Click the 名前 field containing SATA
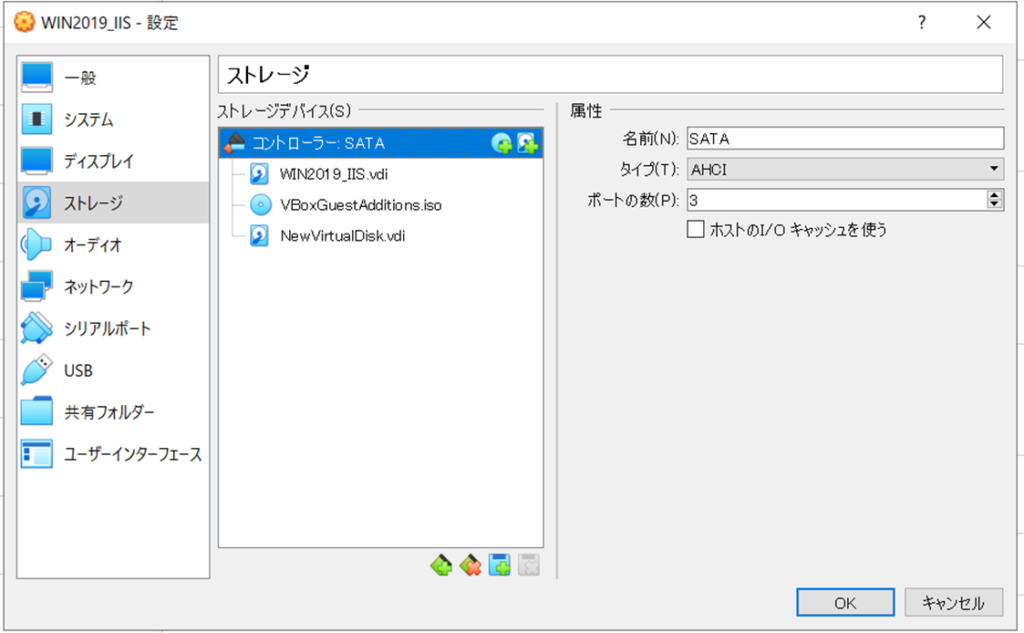 point(844,138)
